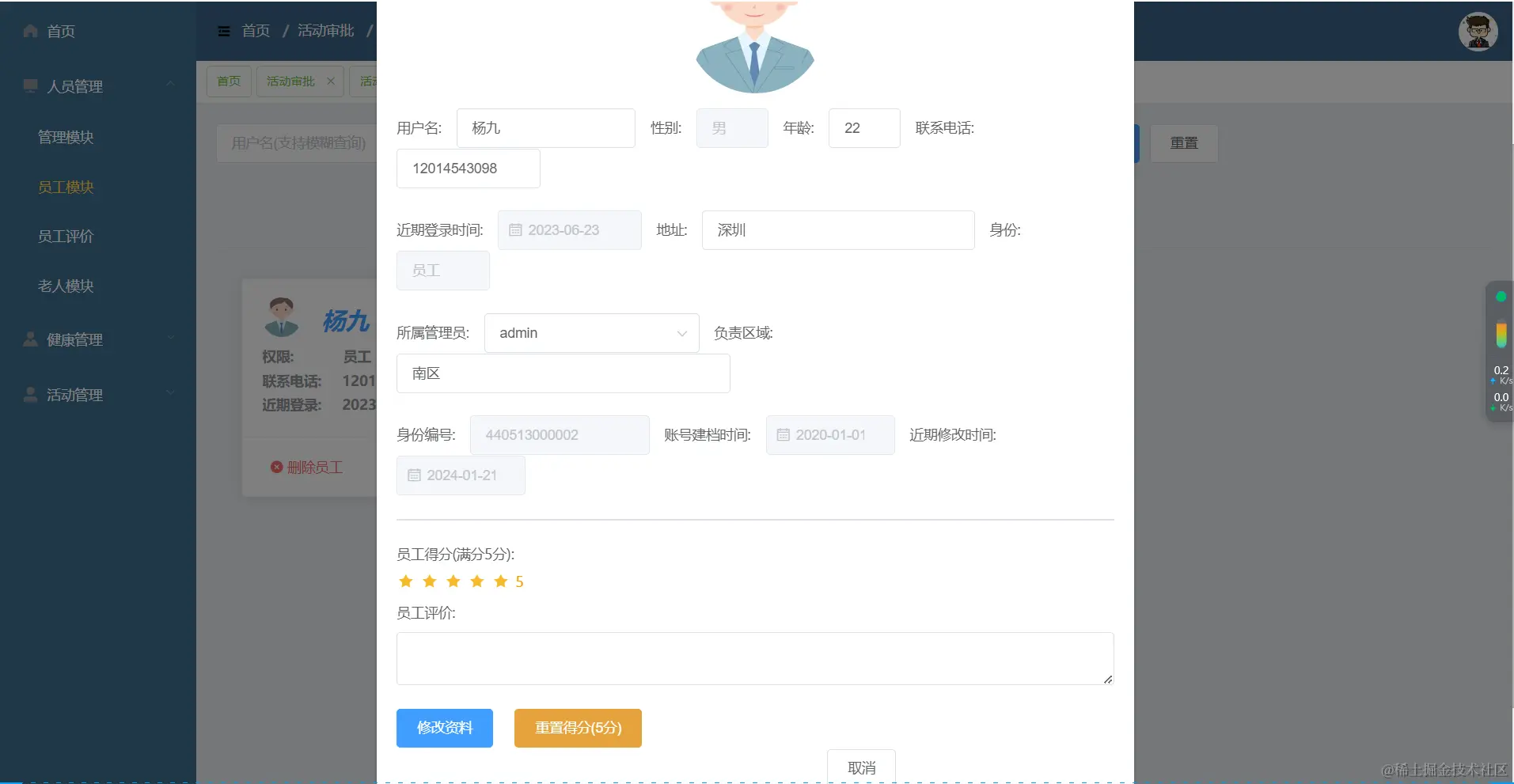Image resolution: width=1514 pixels, height=784 pixels.
Task: Click calendar icon in 账号建档时间 field
Action: 784,435
